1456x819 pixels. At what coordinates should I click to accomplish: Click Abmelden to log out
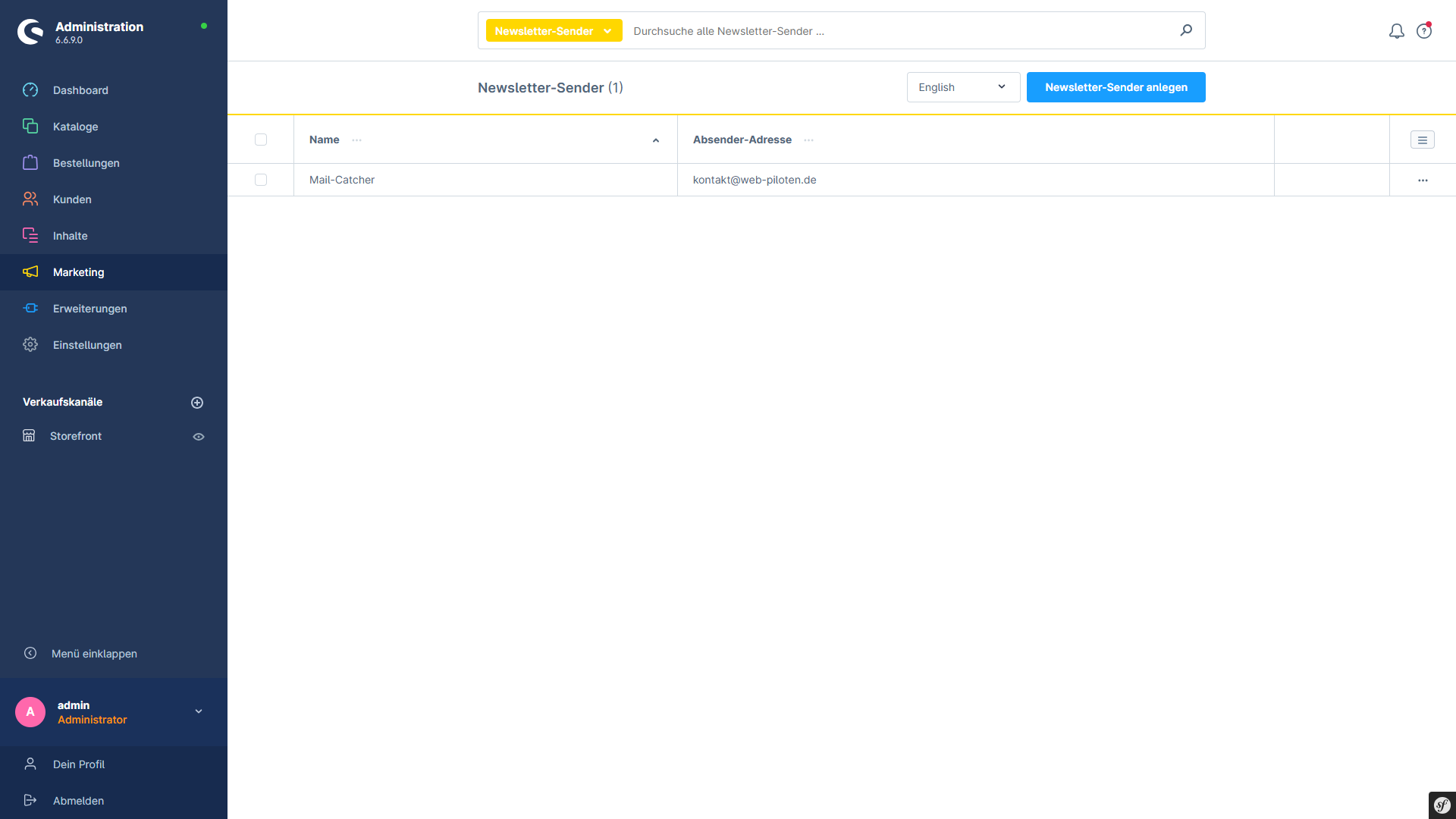[78, 801]
